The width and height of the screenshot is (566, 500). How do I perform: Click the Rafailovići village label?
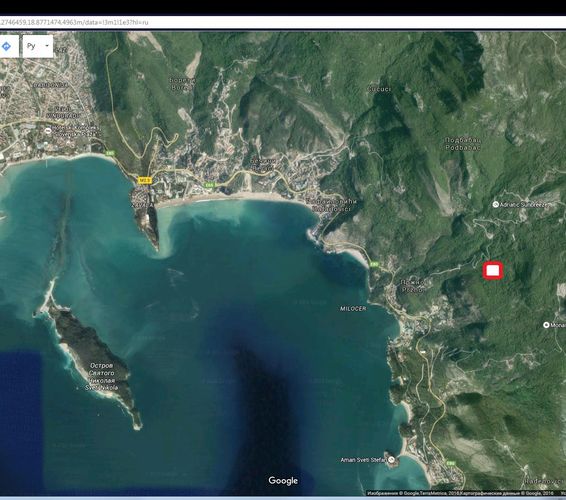tap(331, 205)
